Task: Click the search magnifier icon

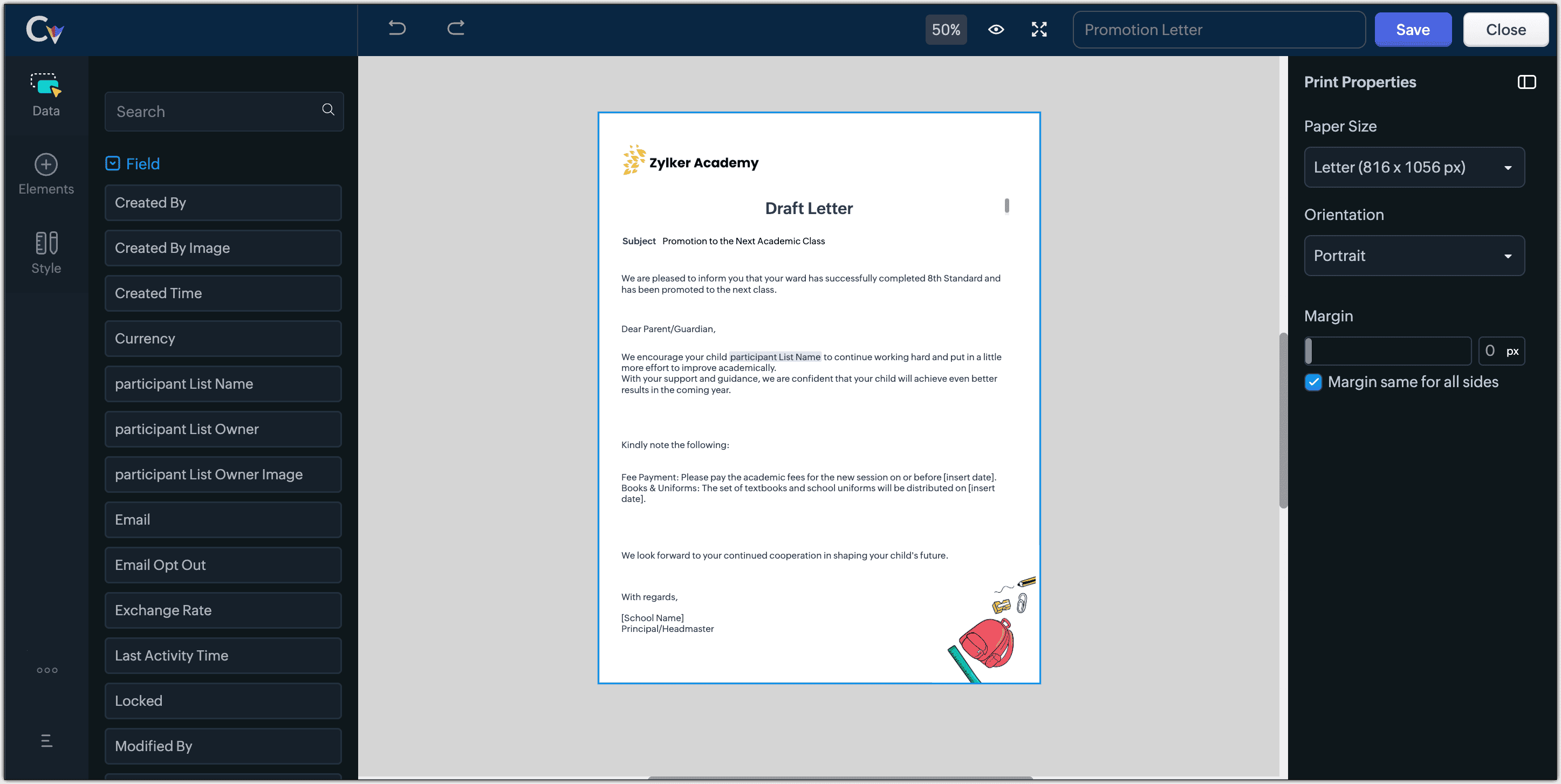Action: pyautogui.click(x=328, y=109)
